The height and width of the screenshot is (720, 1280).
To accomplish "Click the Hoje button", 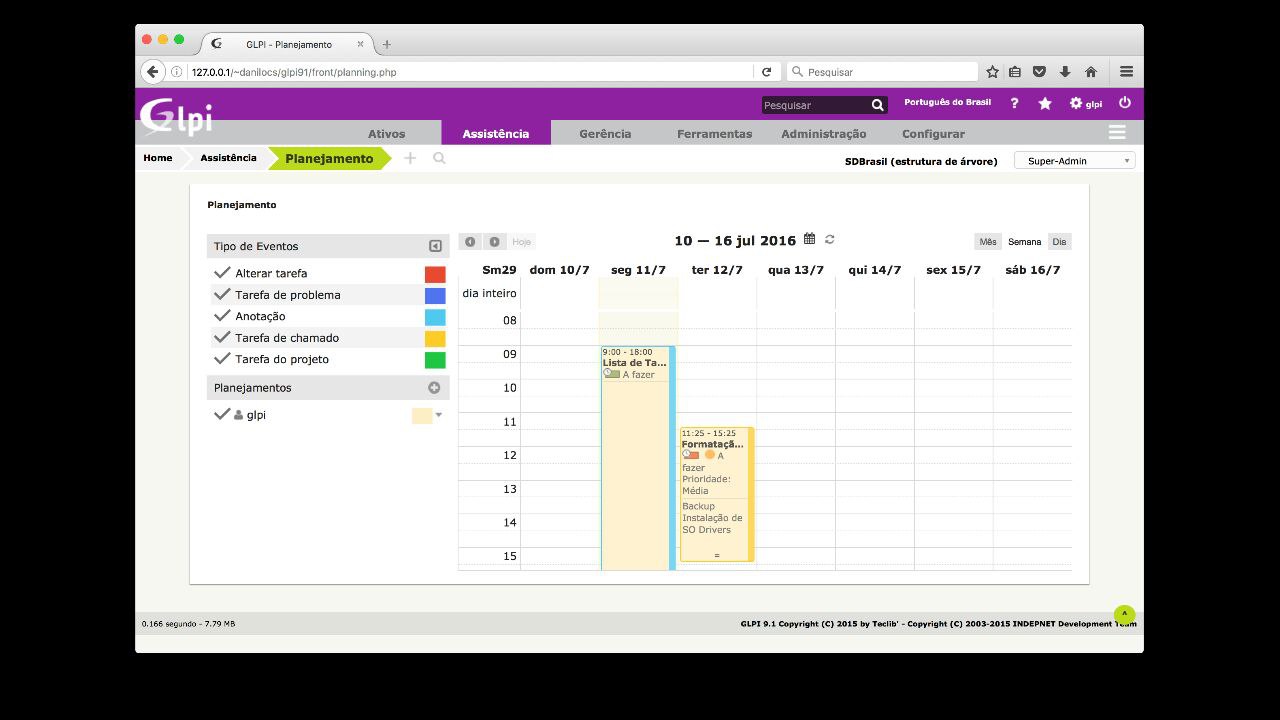I will 521,242.
